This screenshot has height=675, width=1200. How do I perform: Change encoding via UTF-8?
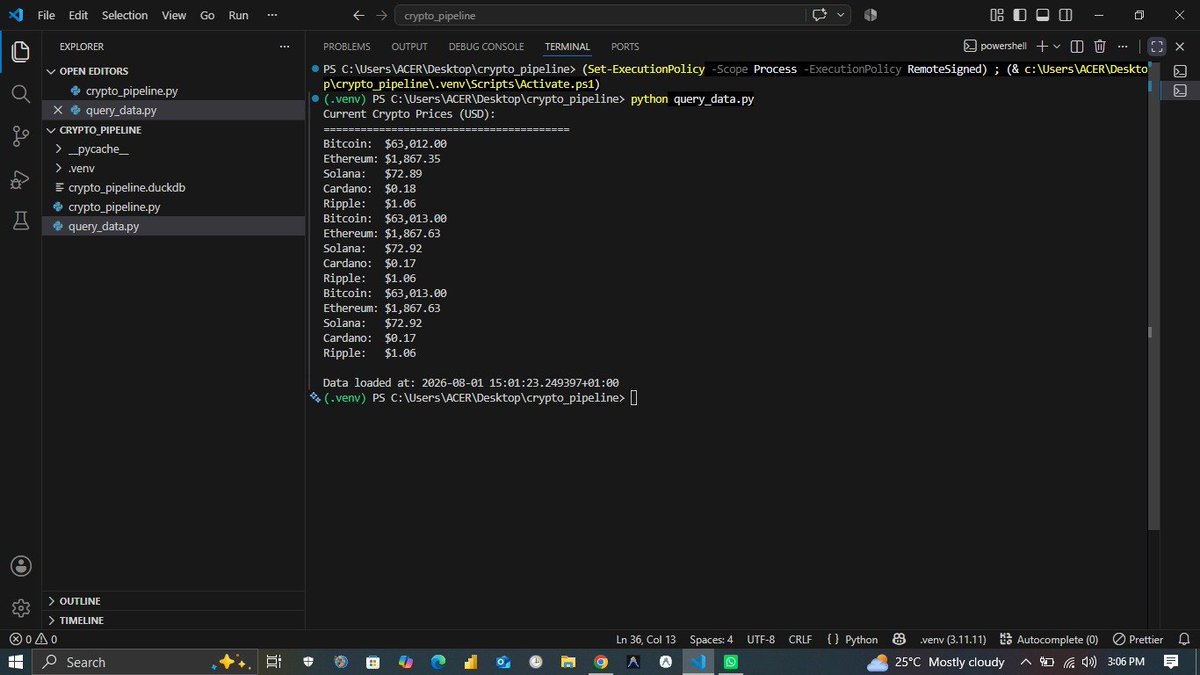[x=760, y=639]
